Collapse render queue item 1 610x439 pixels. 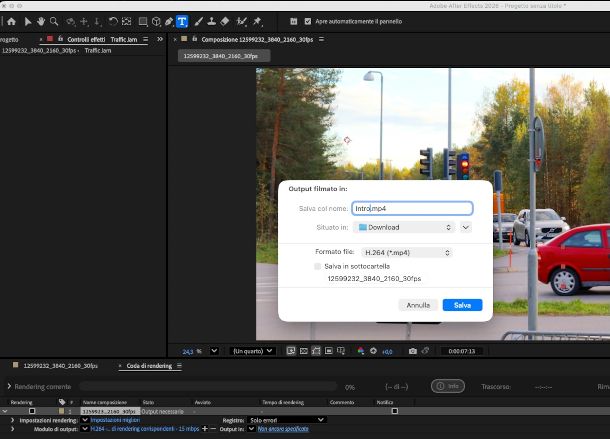pyautogui.click(x=5, y=411)
